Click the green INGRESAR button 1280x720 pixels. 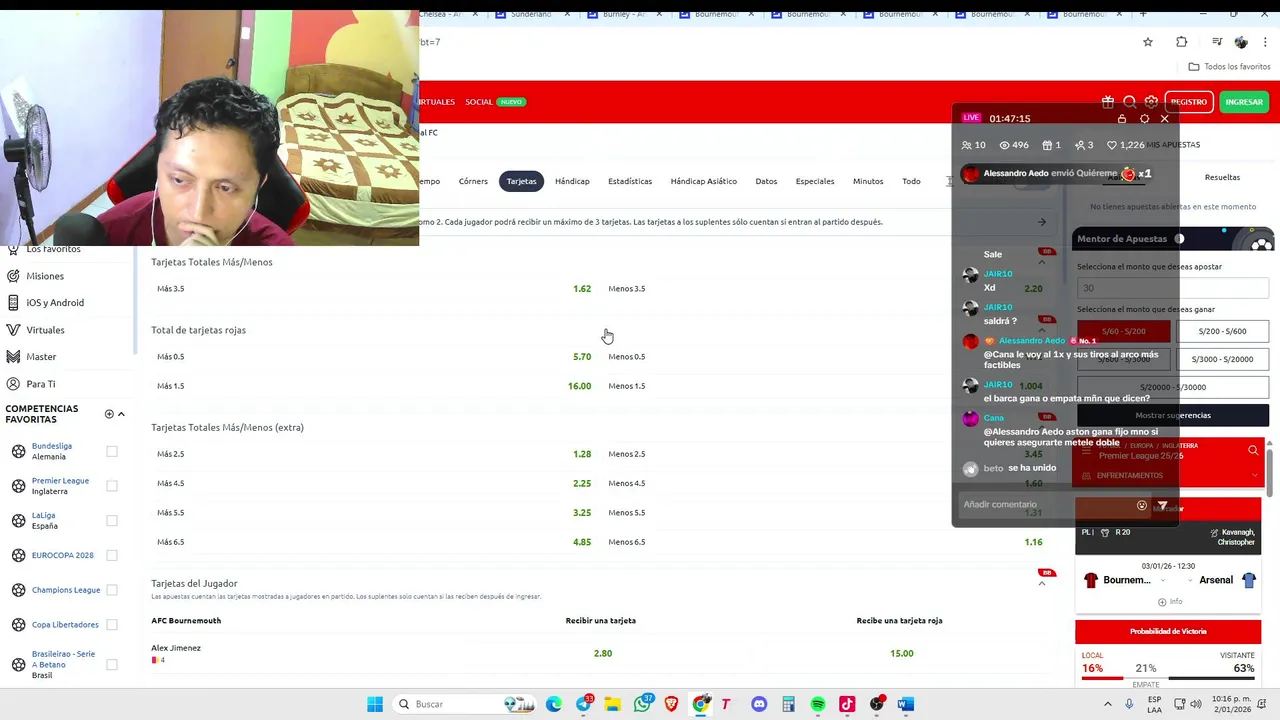1244,102
